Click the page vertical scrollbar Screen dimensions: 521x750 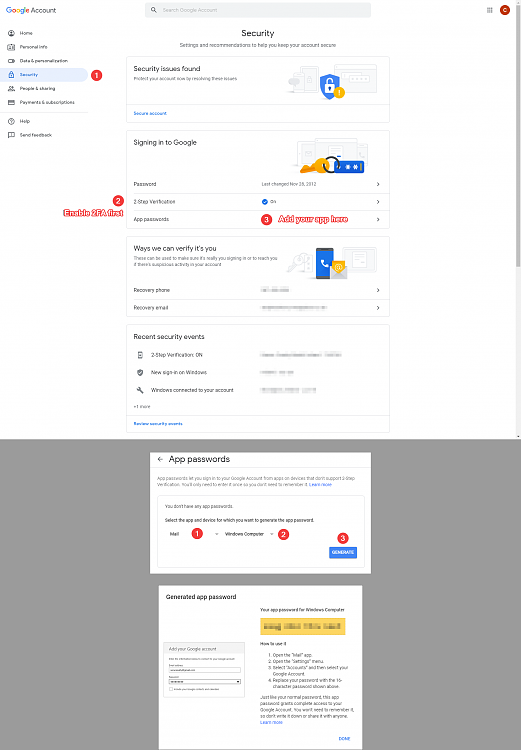tap(518, 134)
